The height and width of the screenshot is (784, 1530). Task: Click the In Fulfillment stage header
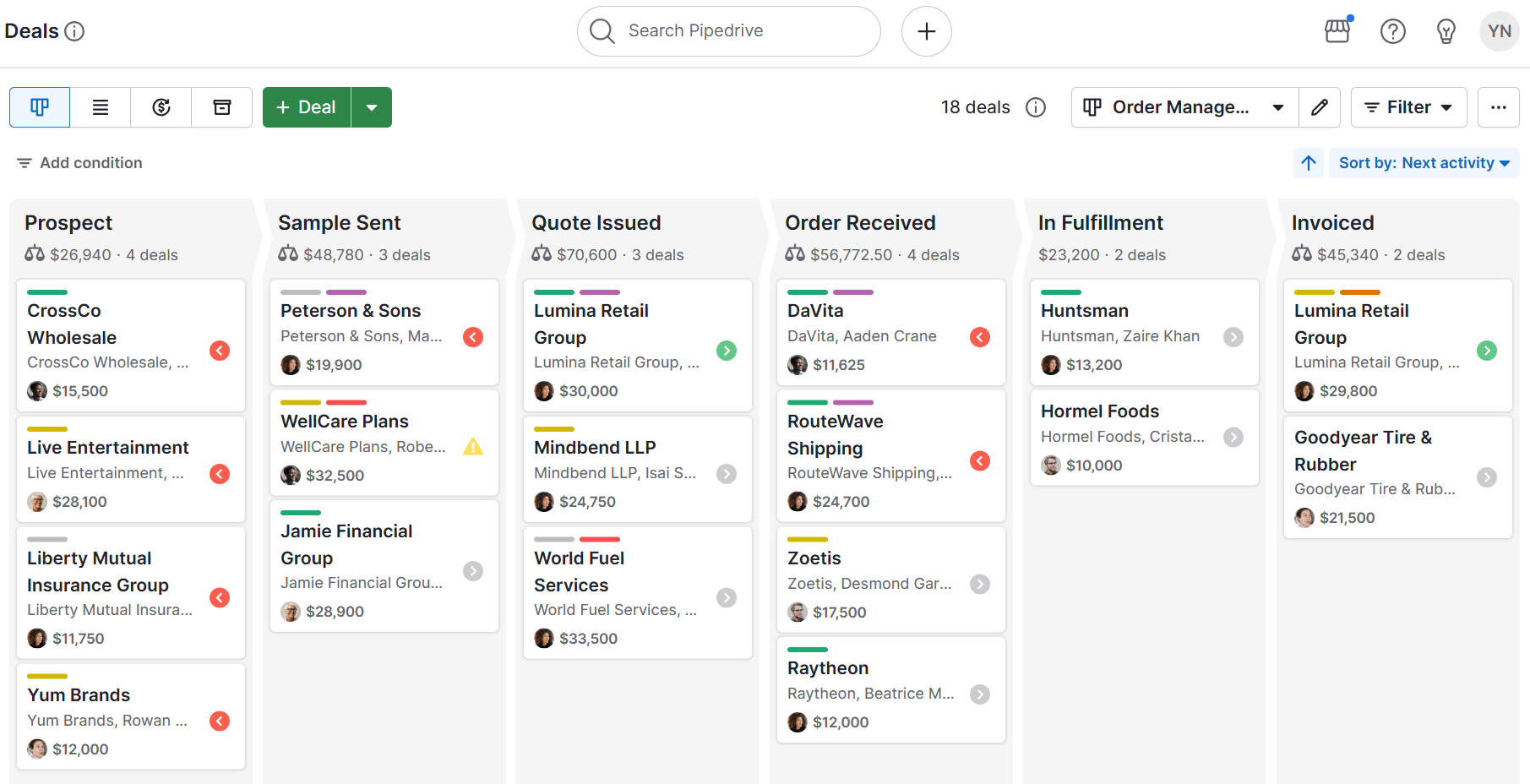pos(1101,223)
